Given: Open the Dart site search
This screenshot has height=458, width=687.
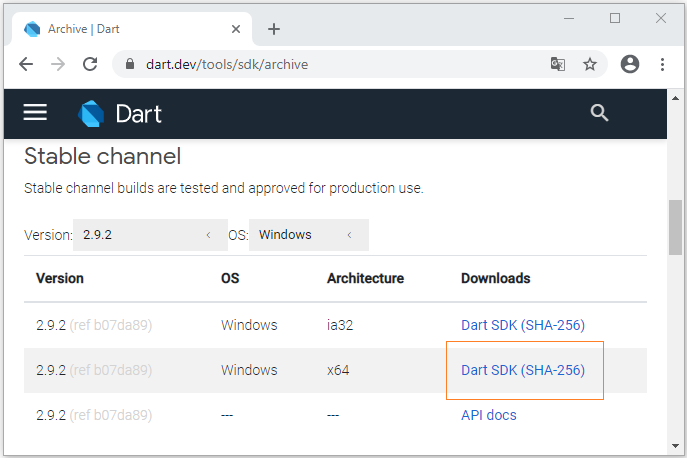Looking at the screenshot, I should point(599,113).
